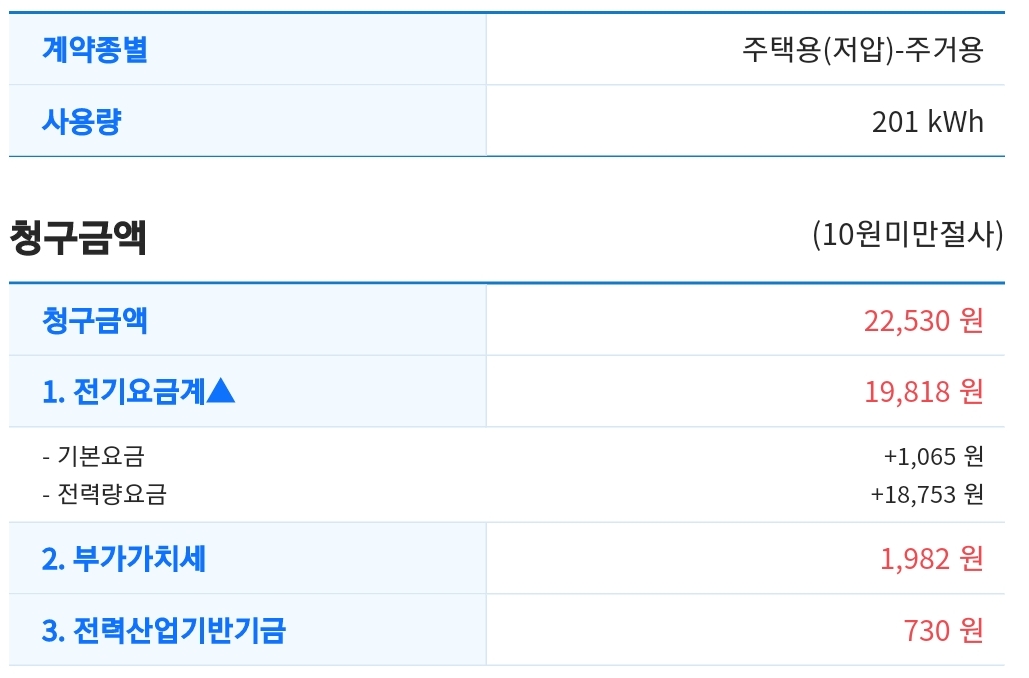Click the +1,065 원 basic charge

933,456
